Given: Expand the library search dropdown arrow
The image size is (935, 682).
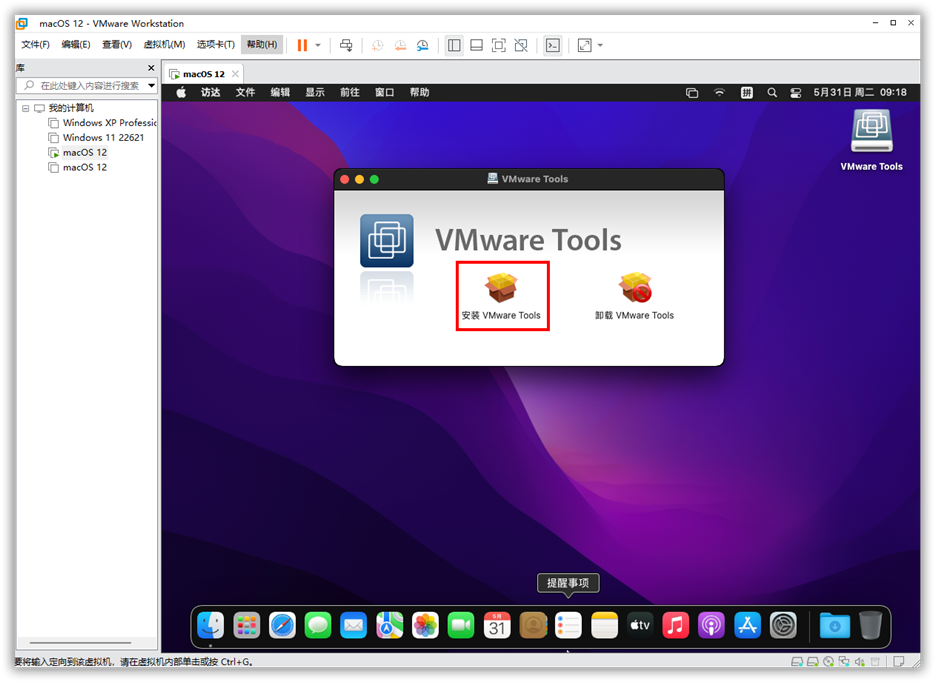Looking at the screenshot, I should pyautogui.click(x=151, y=86).
